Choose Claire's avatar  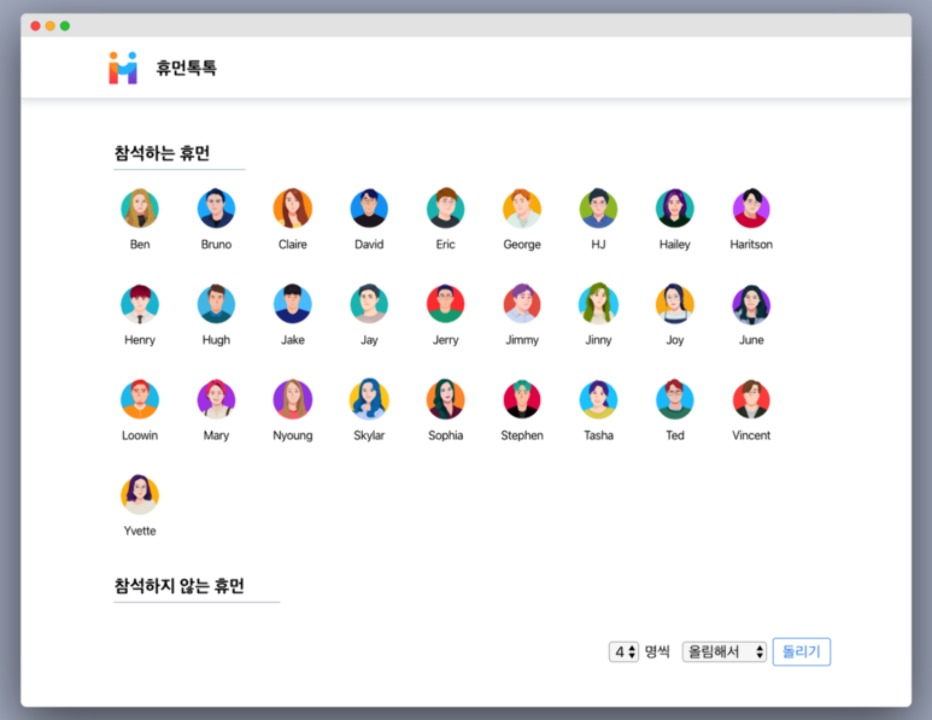click(292, 208)
